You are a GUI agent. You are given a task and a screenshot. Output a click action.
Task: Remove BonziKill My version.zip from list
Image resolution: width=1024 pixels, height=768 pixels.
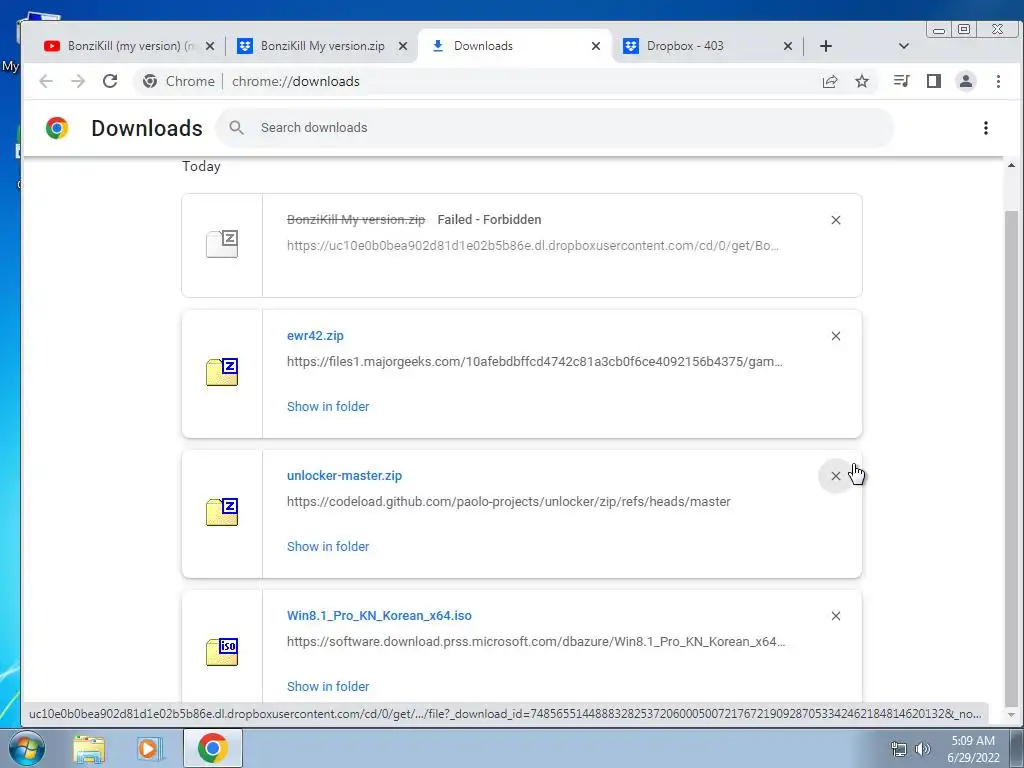(x=835, y=220)
